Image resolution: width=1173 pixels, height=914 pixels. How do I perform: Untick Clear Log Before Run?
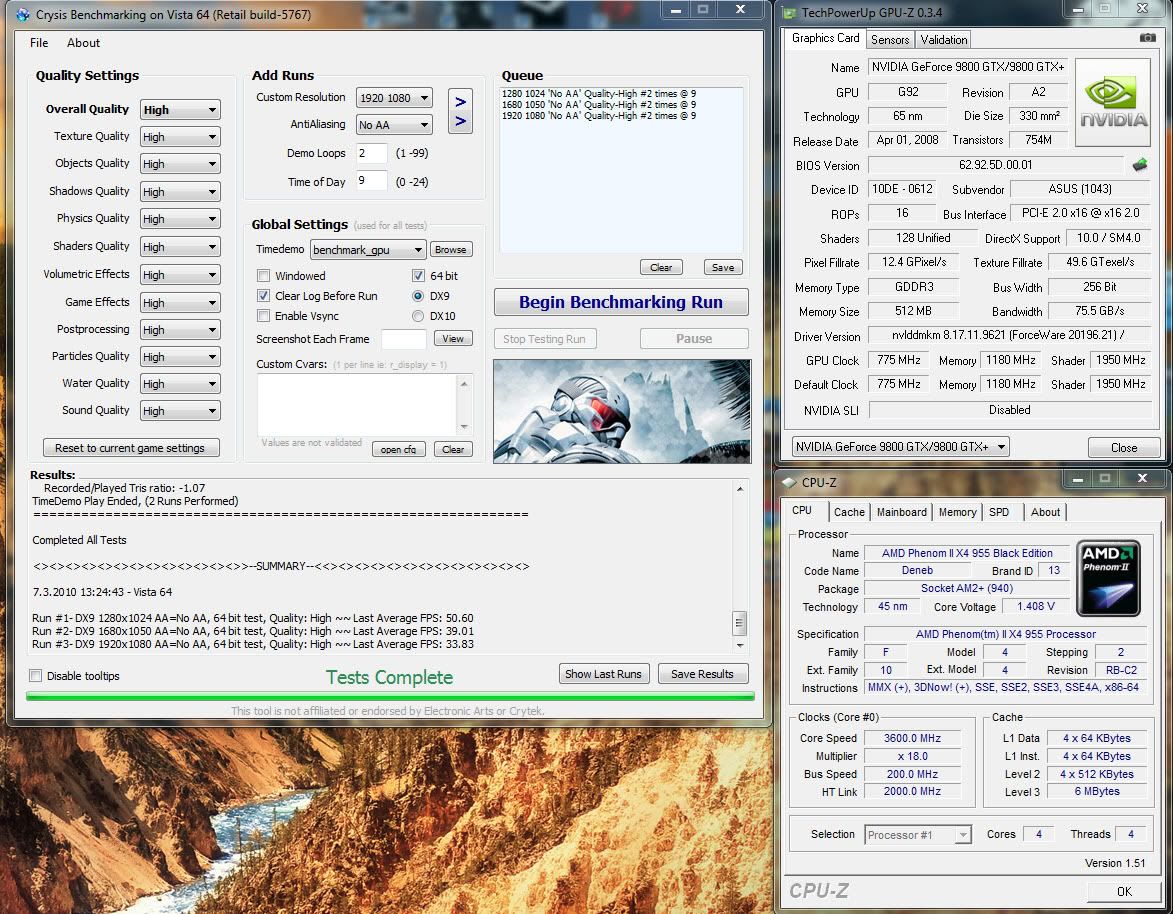(263, 296)
